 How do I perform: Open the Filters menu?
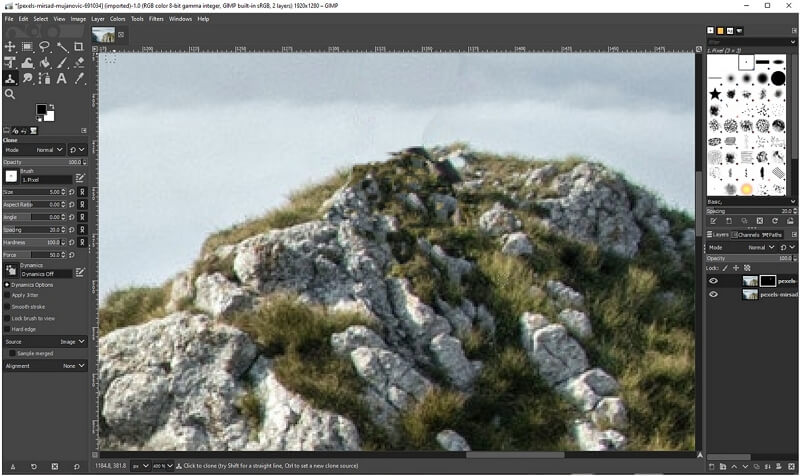click(x=156, y=19)
